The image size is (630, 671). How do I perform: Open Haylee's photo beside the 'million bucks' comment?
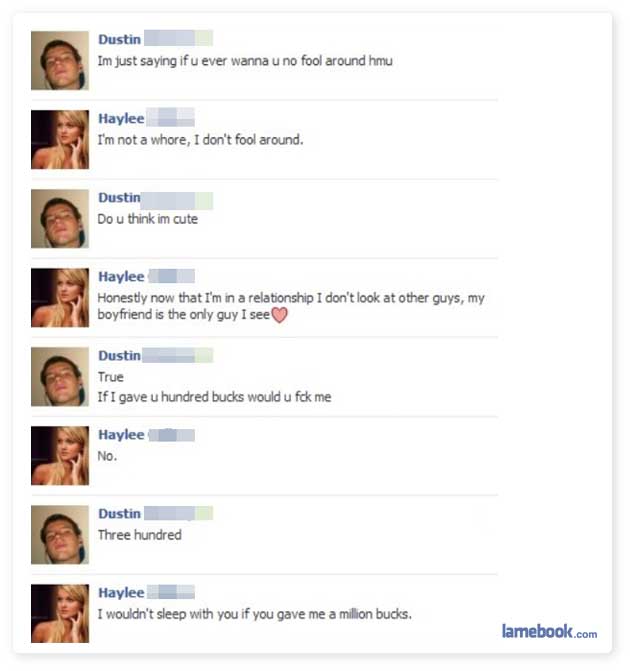(x=60, y=614)
